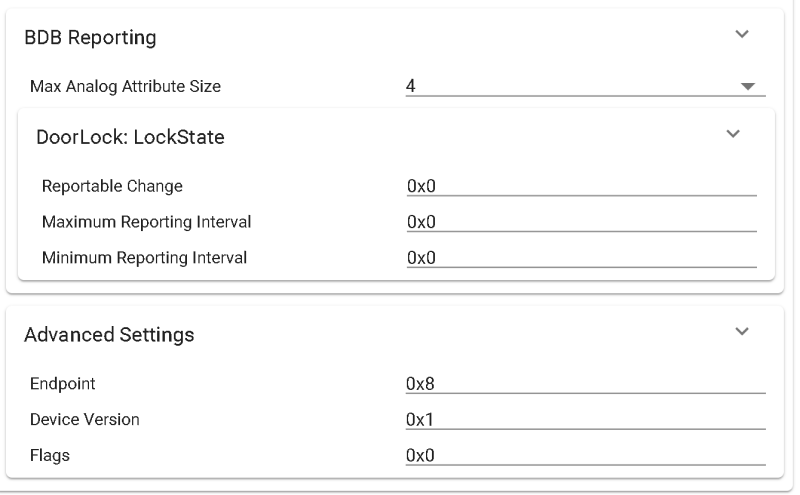Collapse the DoorLock: LockState panel chevron
The height and width of the screenshot is (495, 800).
pos(733,134)
